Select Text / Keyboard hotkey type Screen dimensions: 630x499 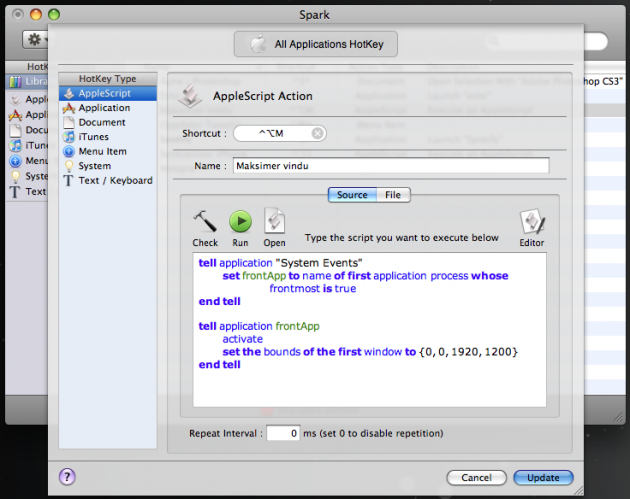point(108,180)
